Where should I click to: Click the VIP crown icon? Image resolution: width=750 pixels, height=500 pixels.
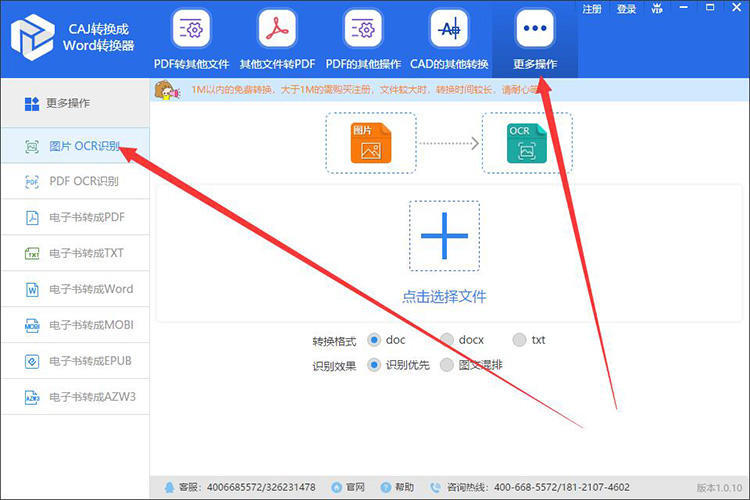657,8
